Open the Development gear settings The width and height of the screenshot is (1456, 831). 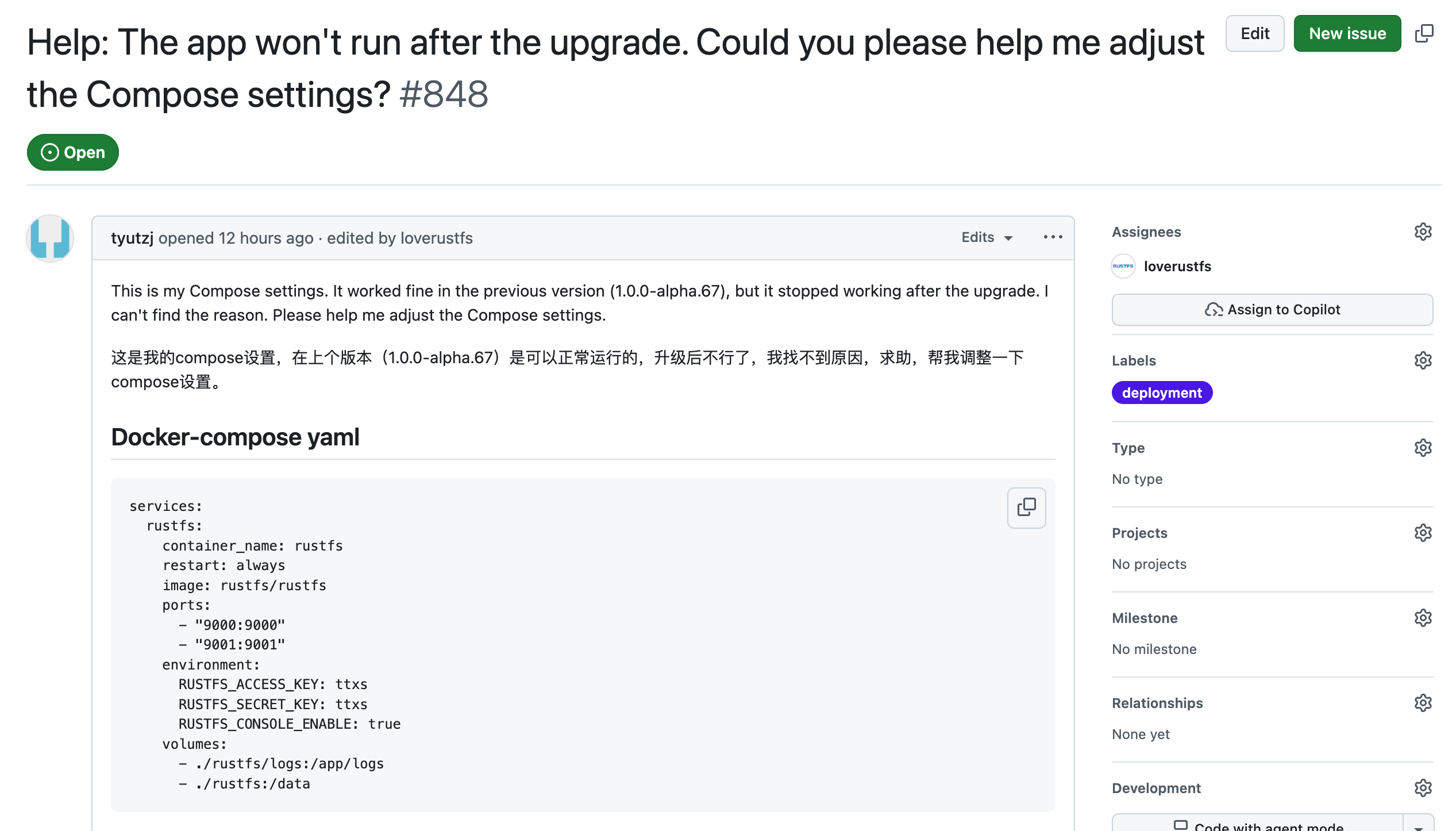(x=1423, y=788)
